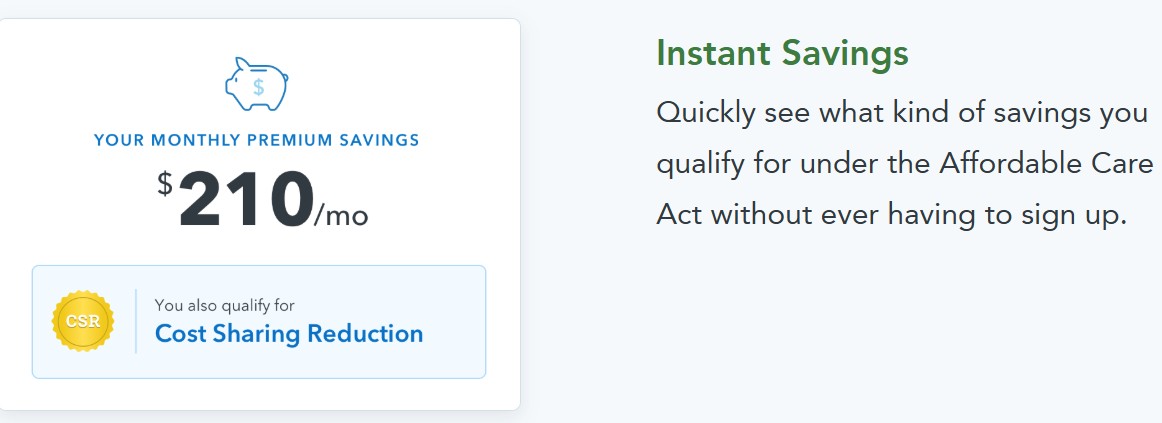The height and width of the screenshot is (423, 1162).
Task: Click the '/mo' suffix after the amount
Action: [341, 215]
